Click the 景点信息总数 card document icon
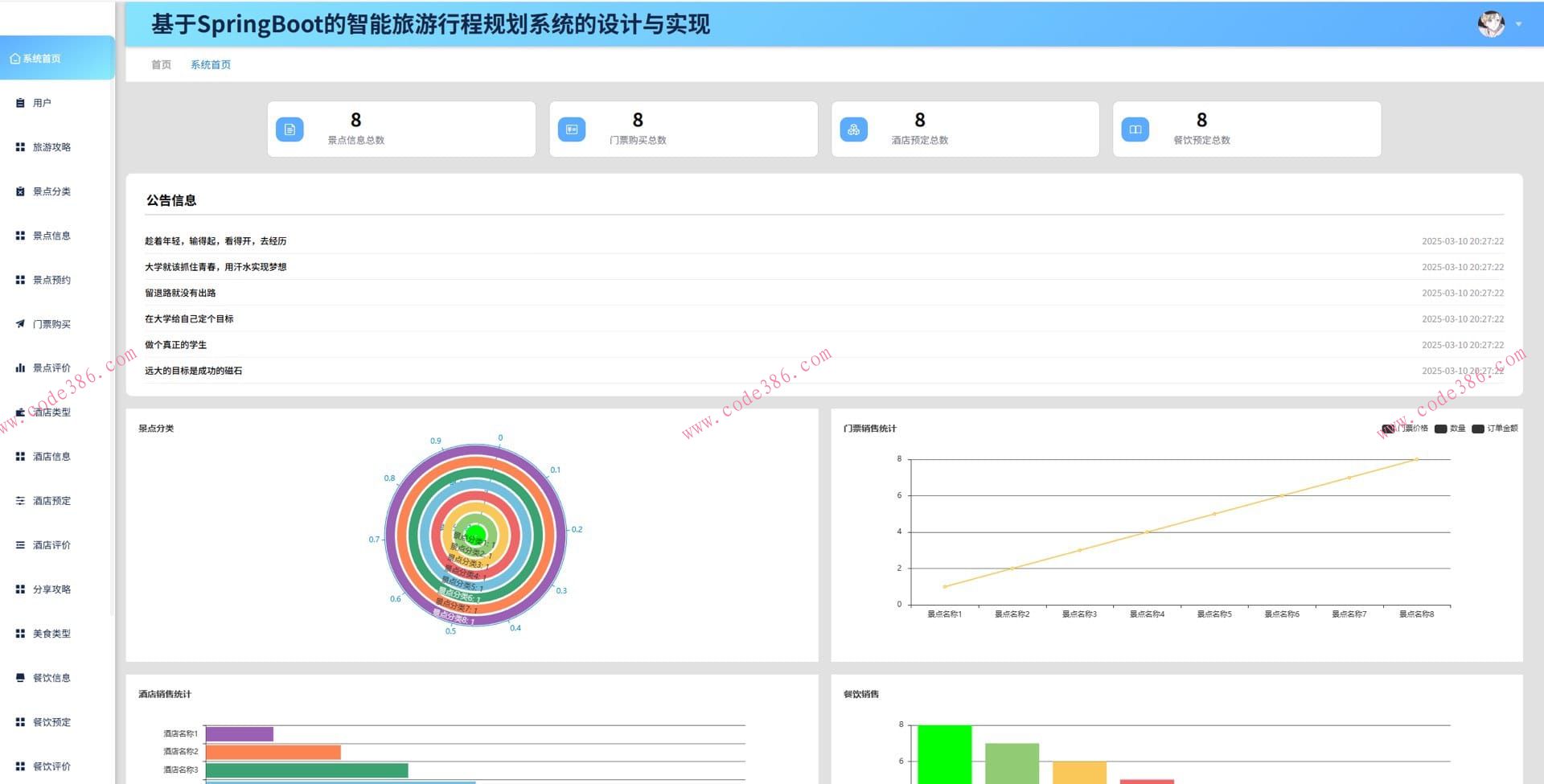This screenshot has width=1544, height=784. pyautogui.click(x=289, y=129)
